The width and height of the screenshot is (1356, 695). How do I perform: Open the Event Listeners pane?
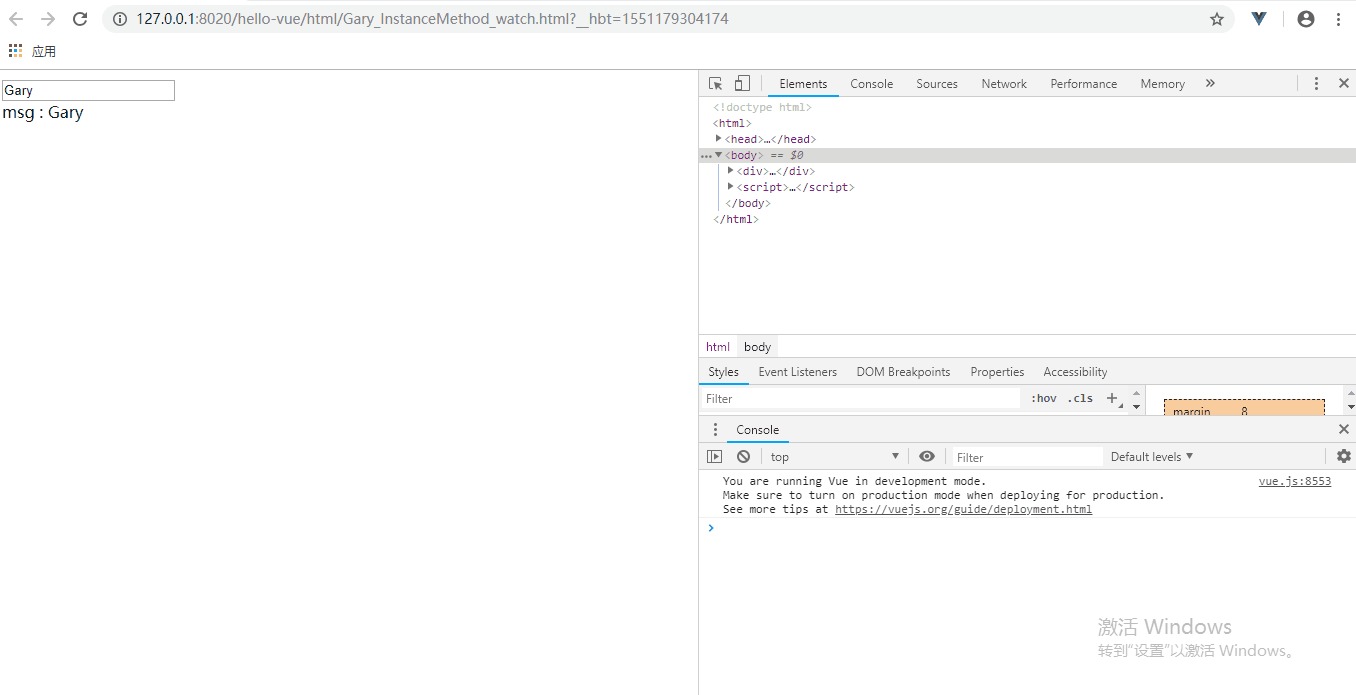(797, 372)
